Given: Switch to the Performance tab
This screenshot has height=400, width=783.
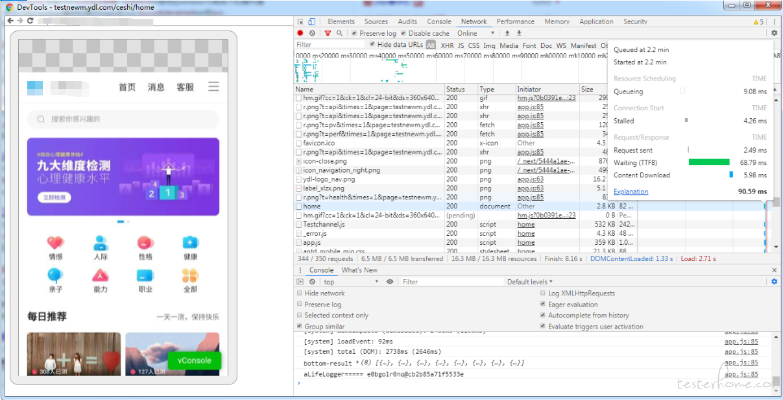Looking at the screenshot, I should pos(515,21).
